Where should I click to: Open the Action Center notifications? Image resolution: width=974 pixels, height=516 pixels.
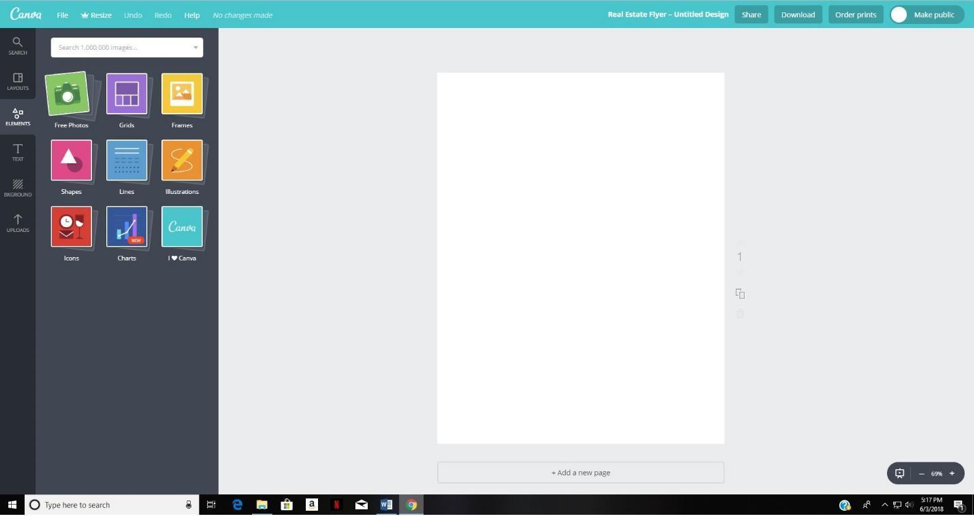coord(959,505)
